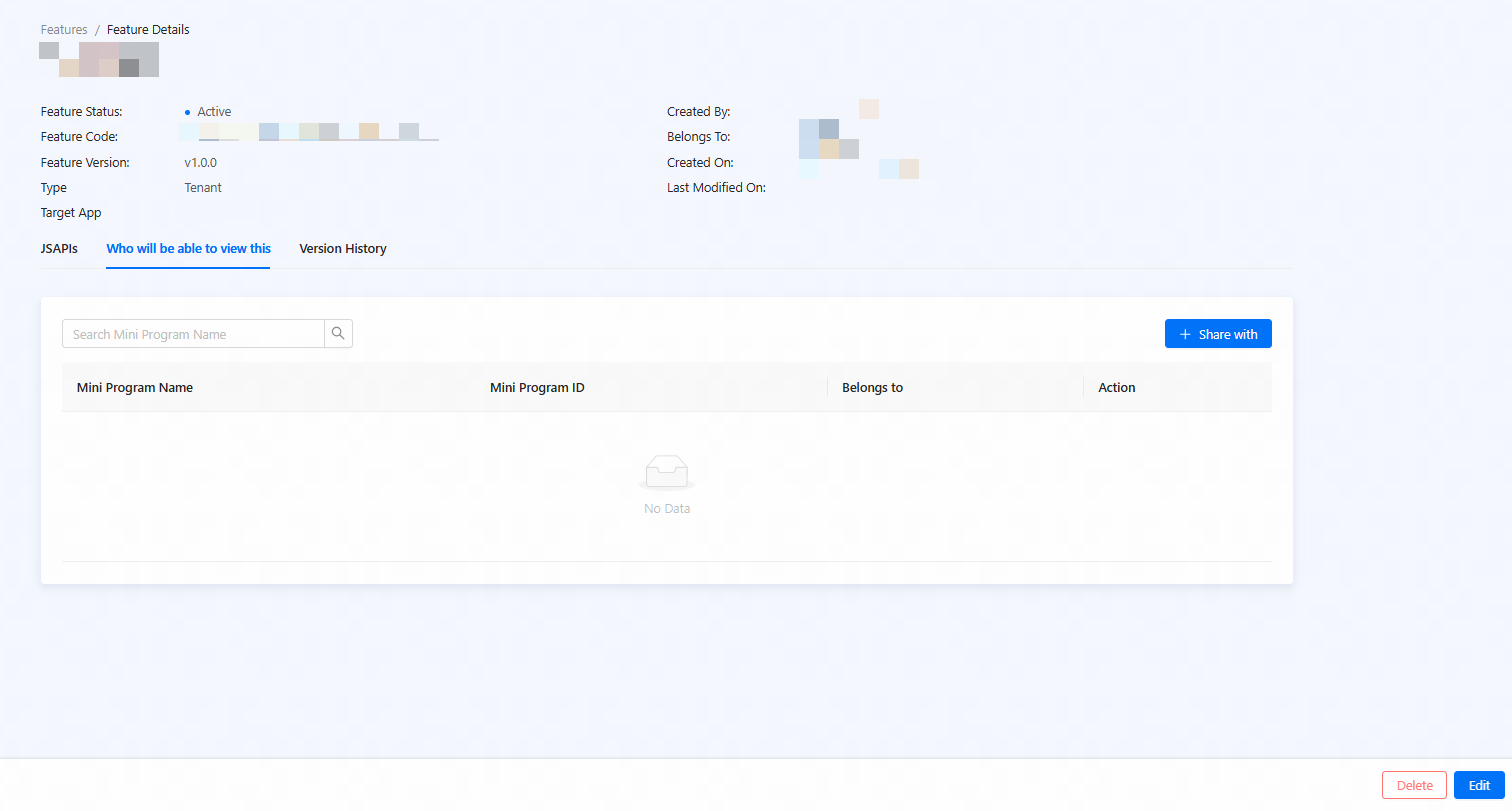Click the Feature Code label
This screenshot has height=811, width=1512.
(80, 136)
